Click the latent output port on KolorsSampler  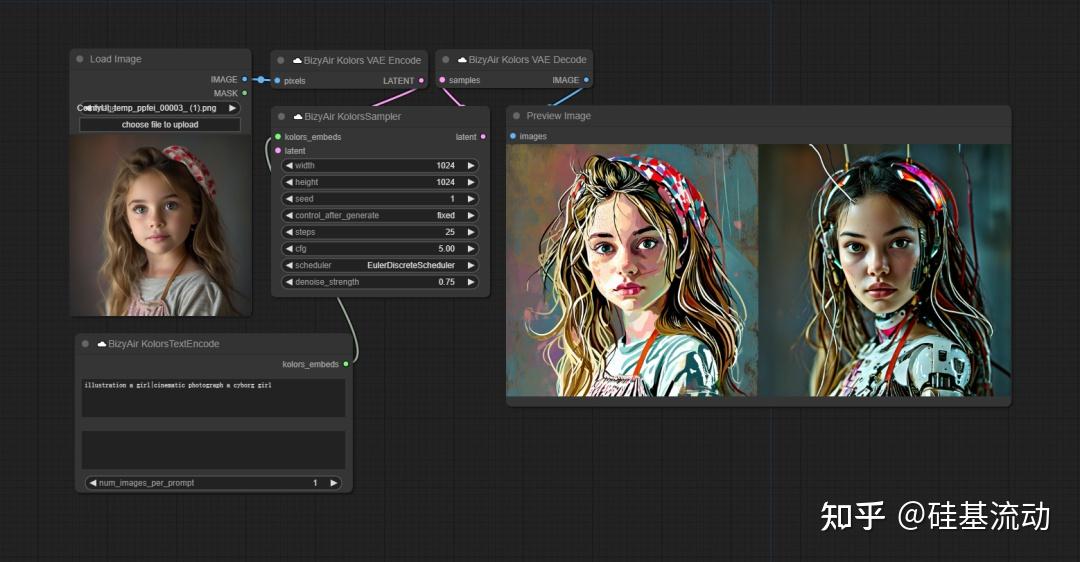[483, 137]
